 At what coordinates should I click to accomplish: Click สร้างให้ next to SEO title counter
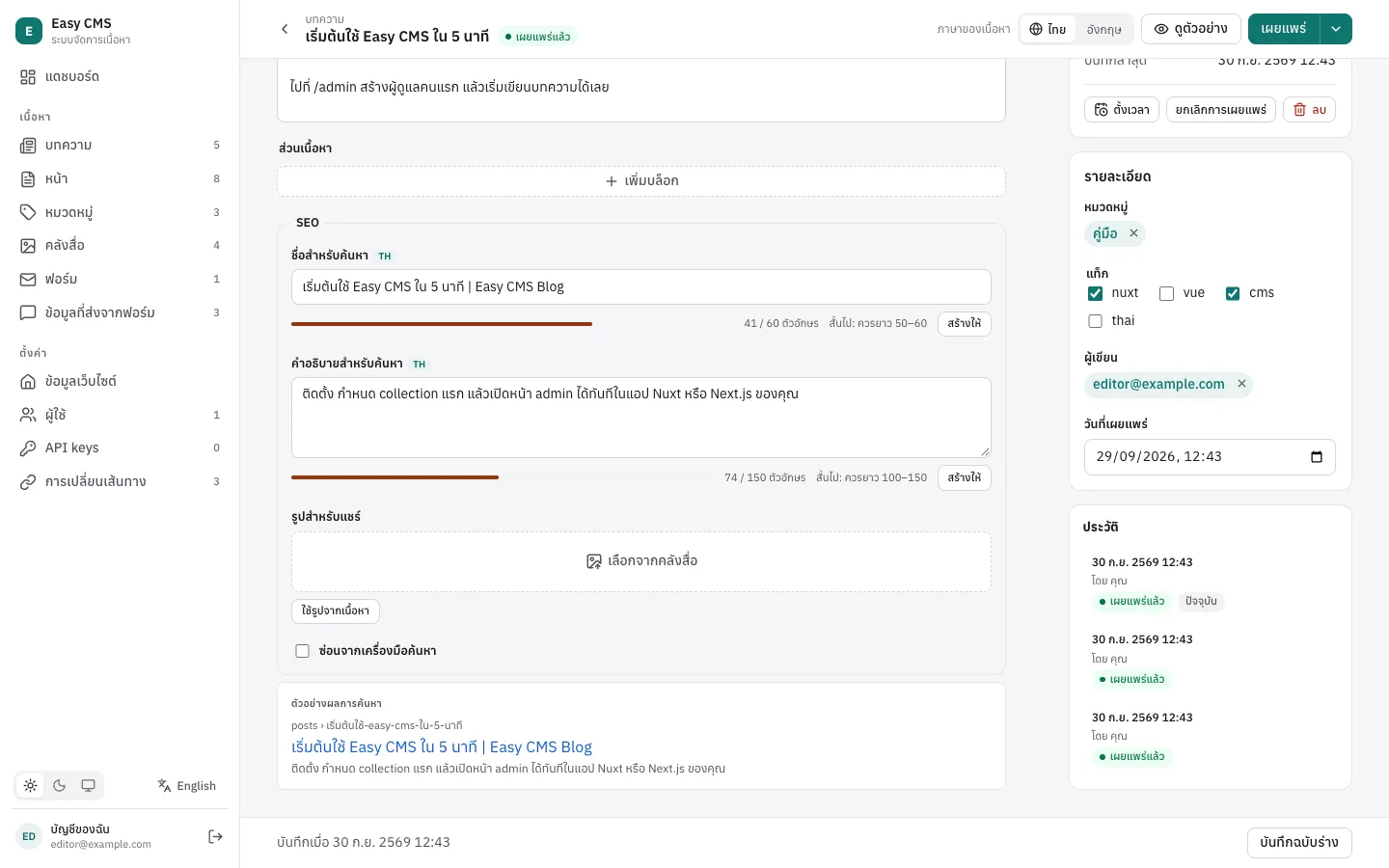pos(964,324)
